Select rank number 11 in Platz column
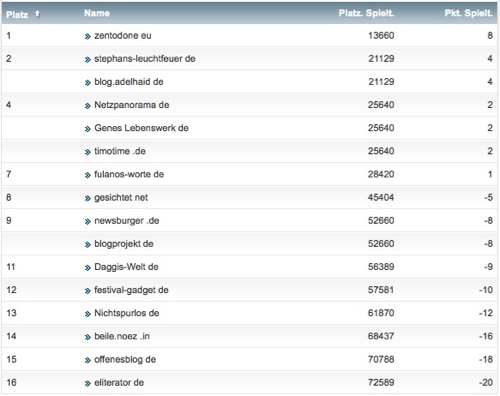The image size is (500, 396). [11, 267]
